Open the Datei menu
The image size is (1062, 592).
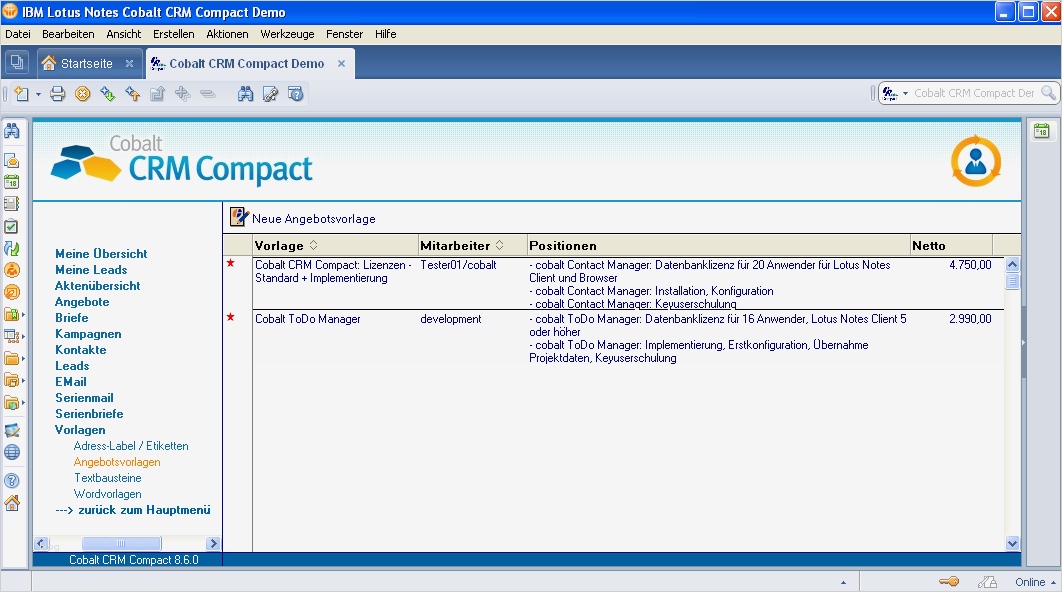click(x=18, y=34)
